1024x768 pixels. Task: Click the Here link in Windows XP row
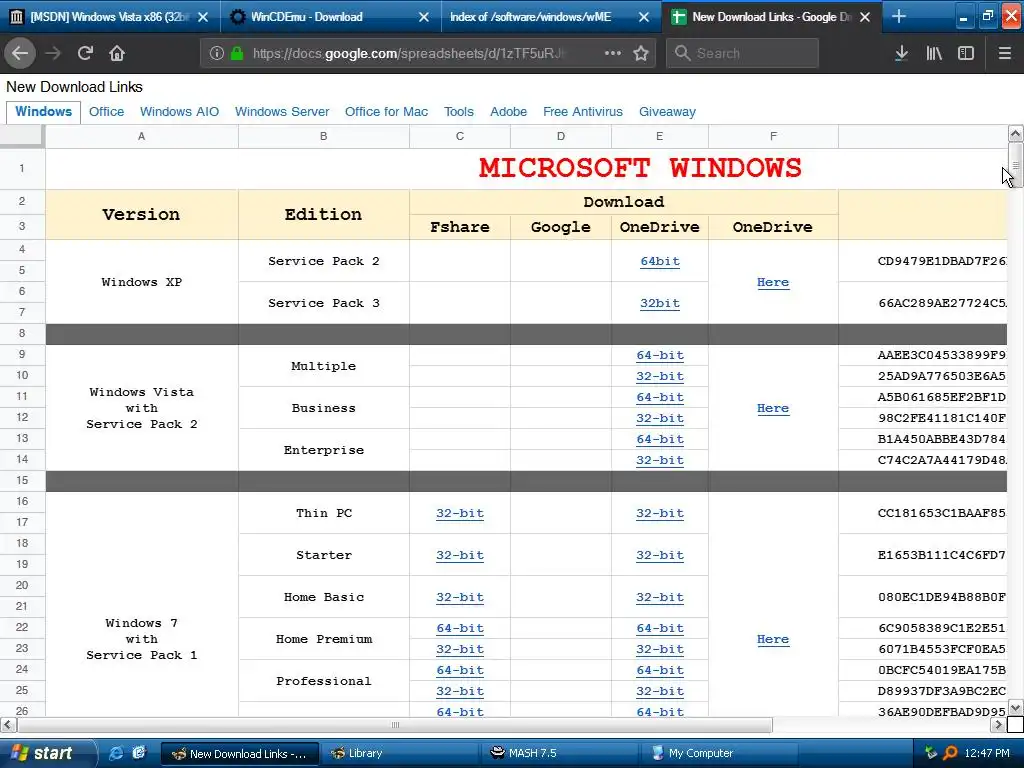773,282
